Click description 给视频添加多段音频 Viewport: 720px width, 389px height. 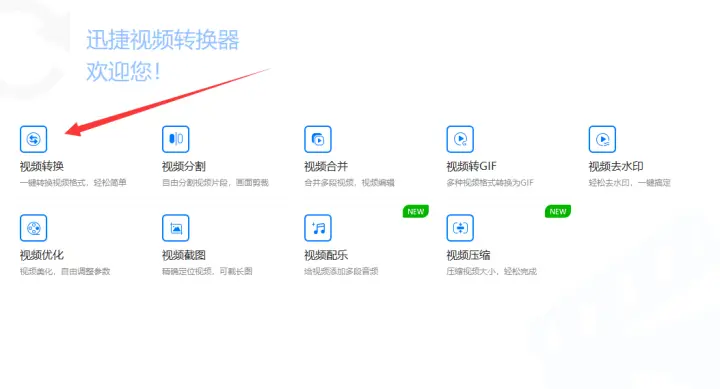click(341, 271)
